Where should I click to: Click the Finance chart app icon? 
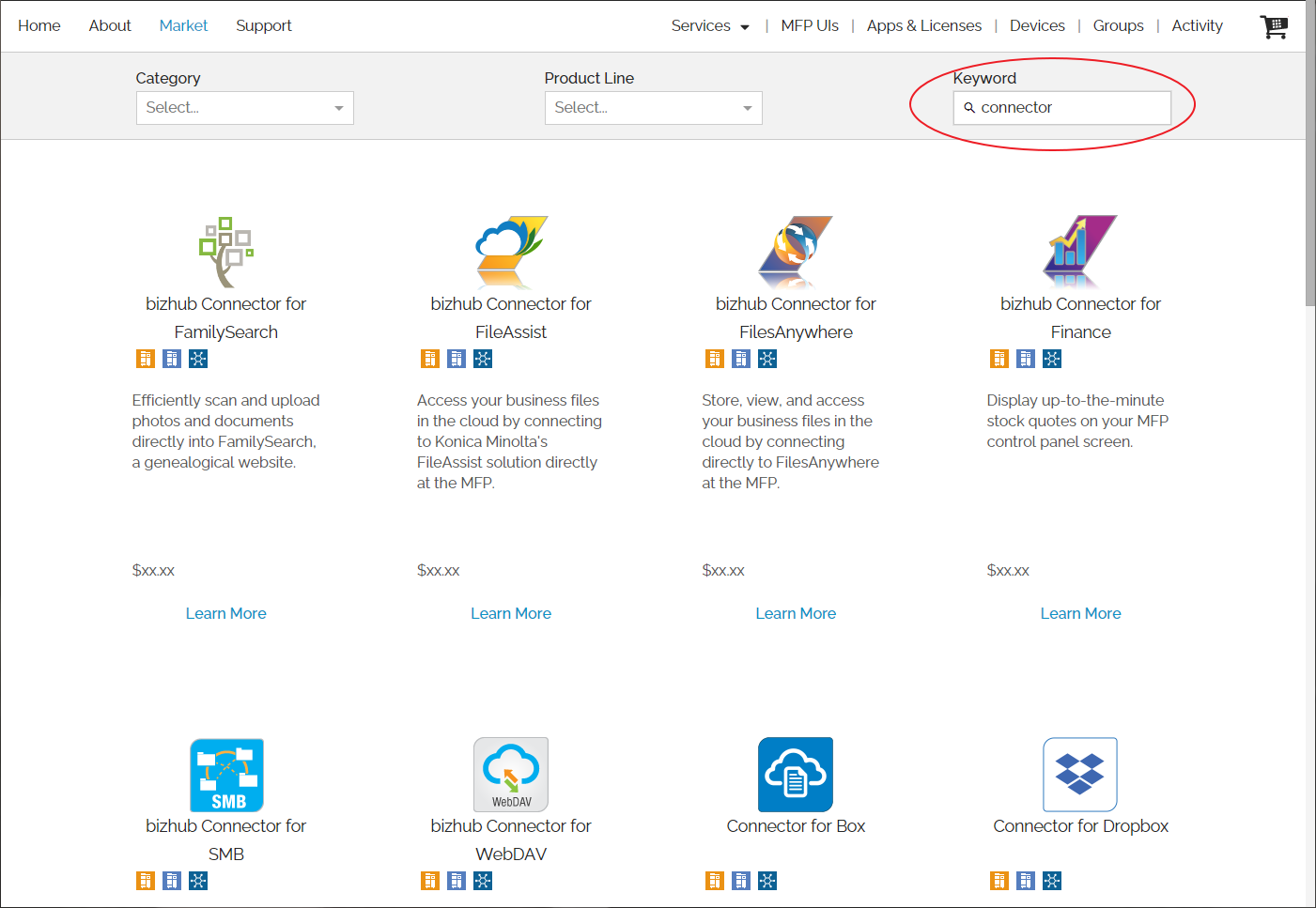[1080, 252]
